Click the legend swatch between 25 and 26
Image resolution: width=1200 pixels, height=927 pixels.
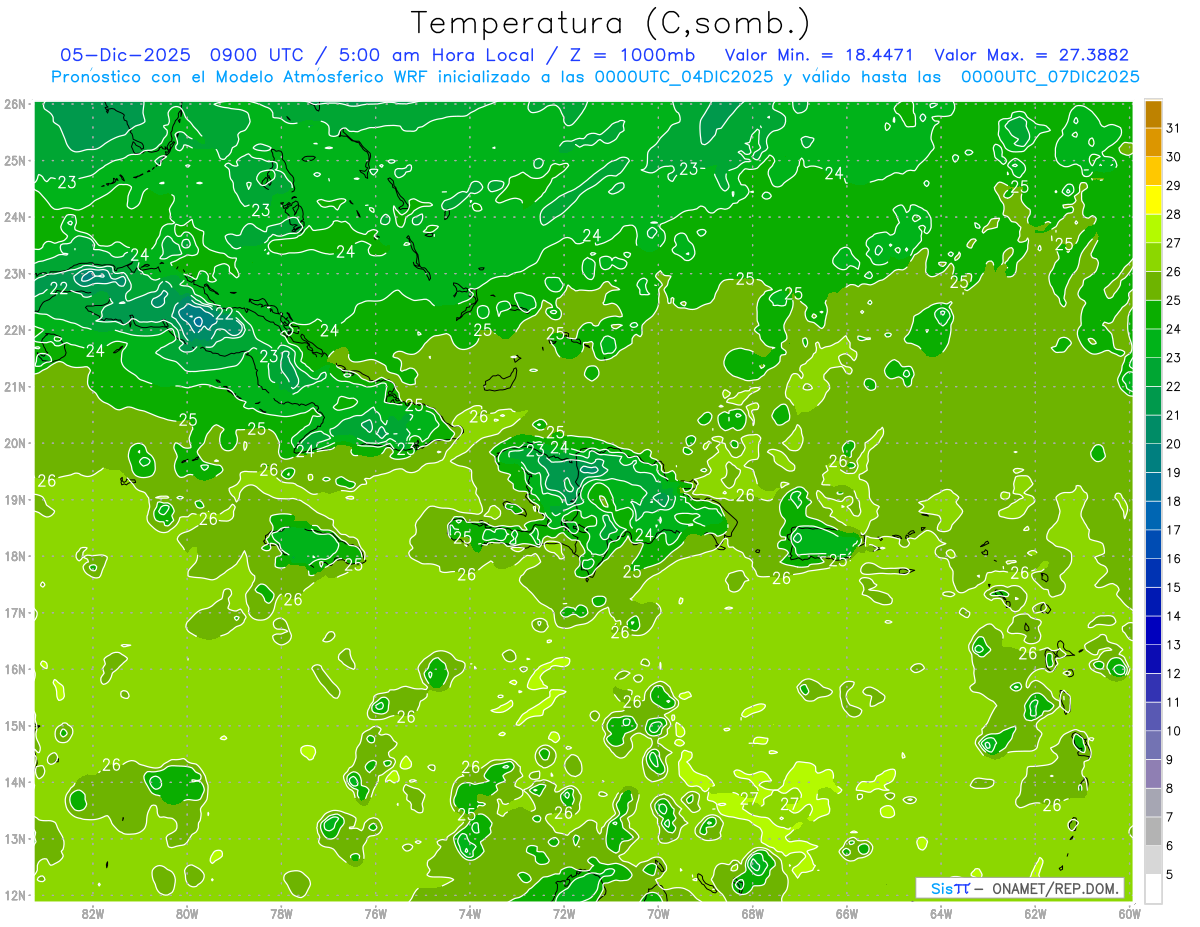1153,286
